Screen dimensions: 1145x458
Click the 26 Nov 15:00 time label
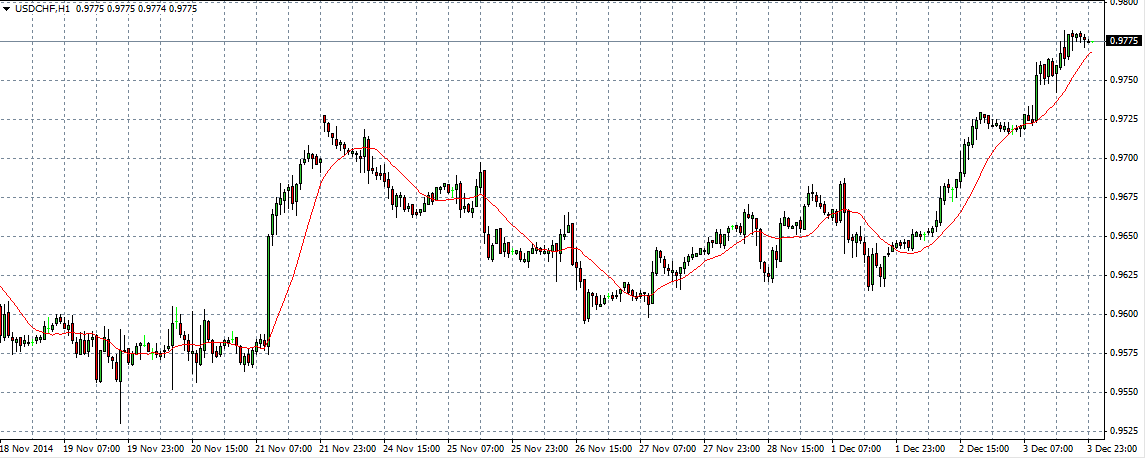604,449
